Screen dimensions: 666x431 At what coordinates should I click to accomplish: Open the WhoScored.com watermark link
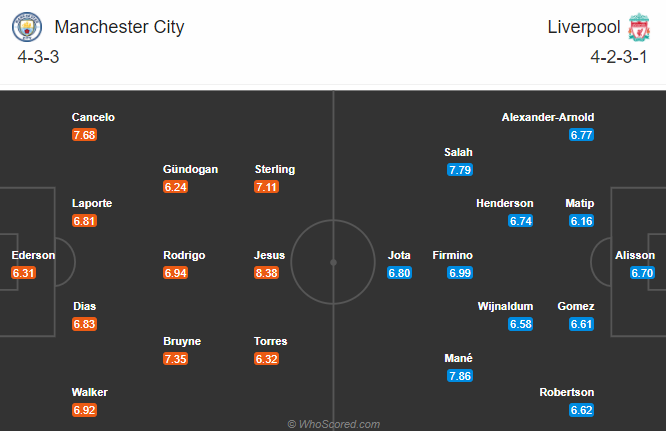(333, 424)
